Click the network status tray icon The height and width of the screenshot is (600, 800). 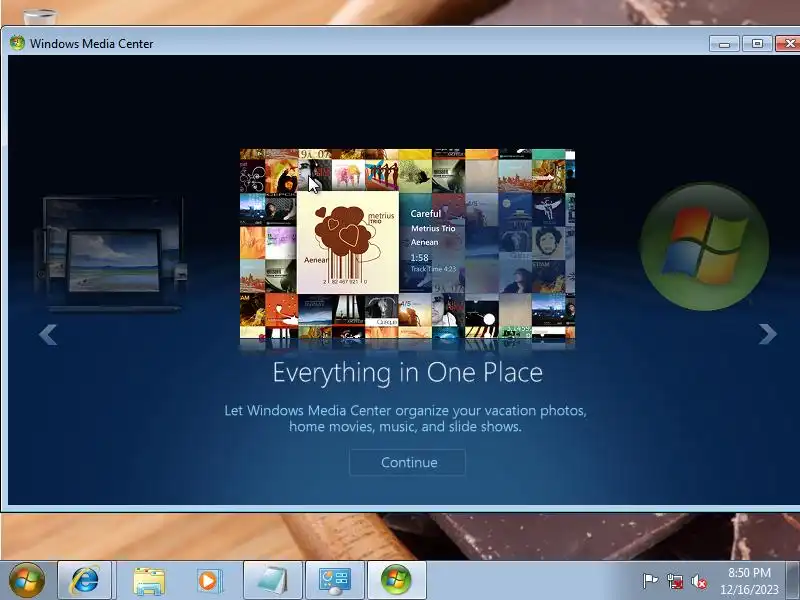tap(674, 581)
